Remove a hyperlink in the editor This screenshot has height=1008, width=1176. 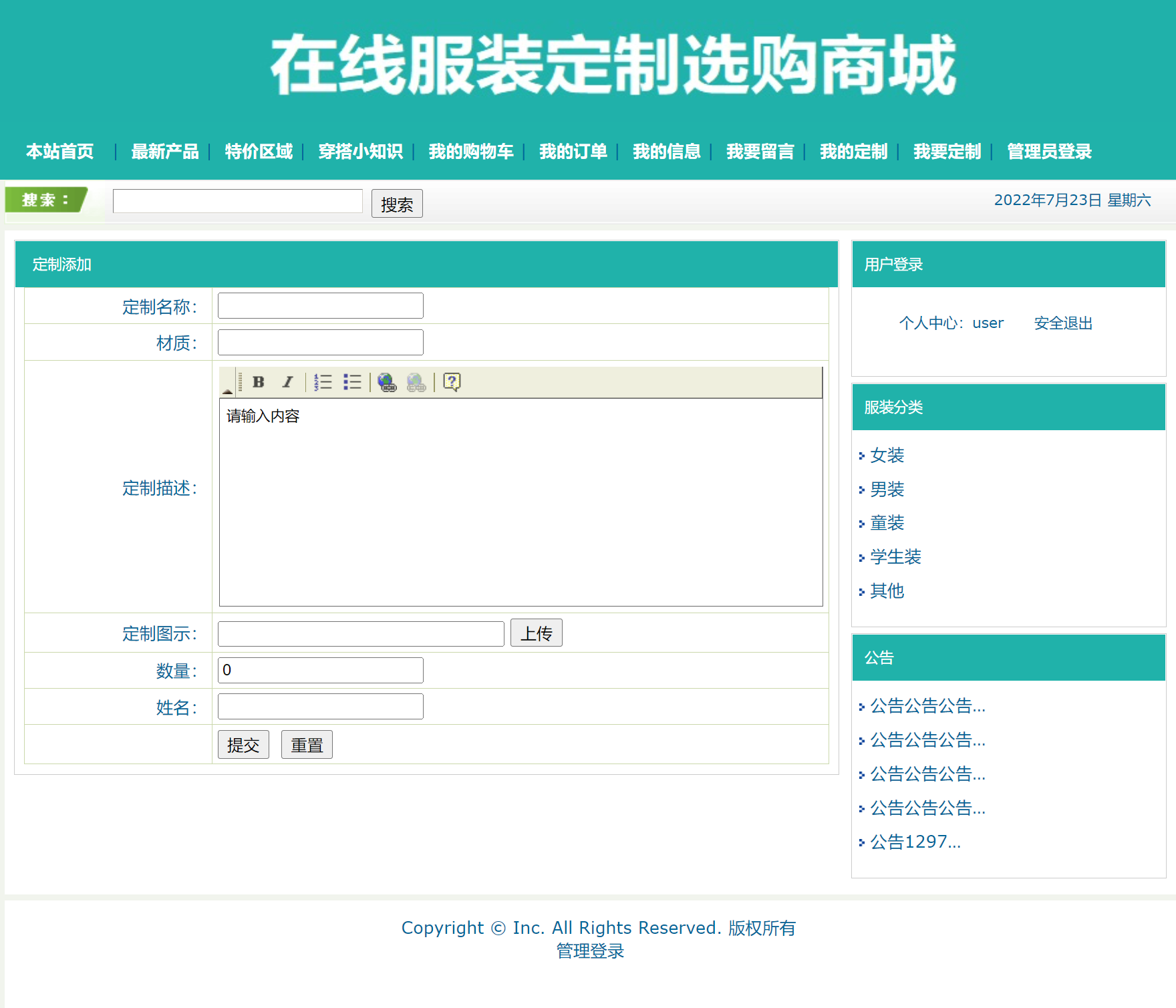point(416,382)
